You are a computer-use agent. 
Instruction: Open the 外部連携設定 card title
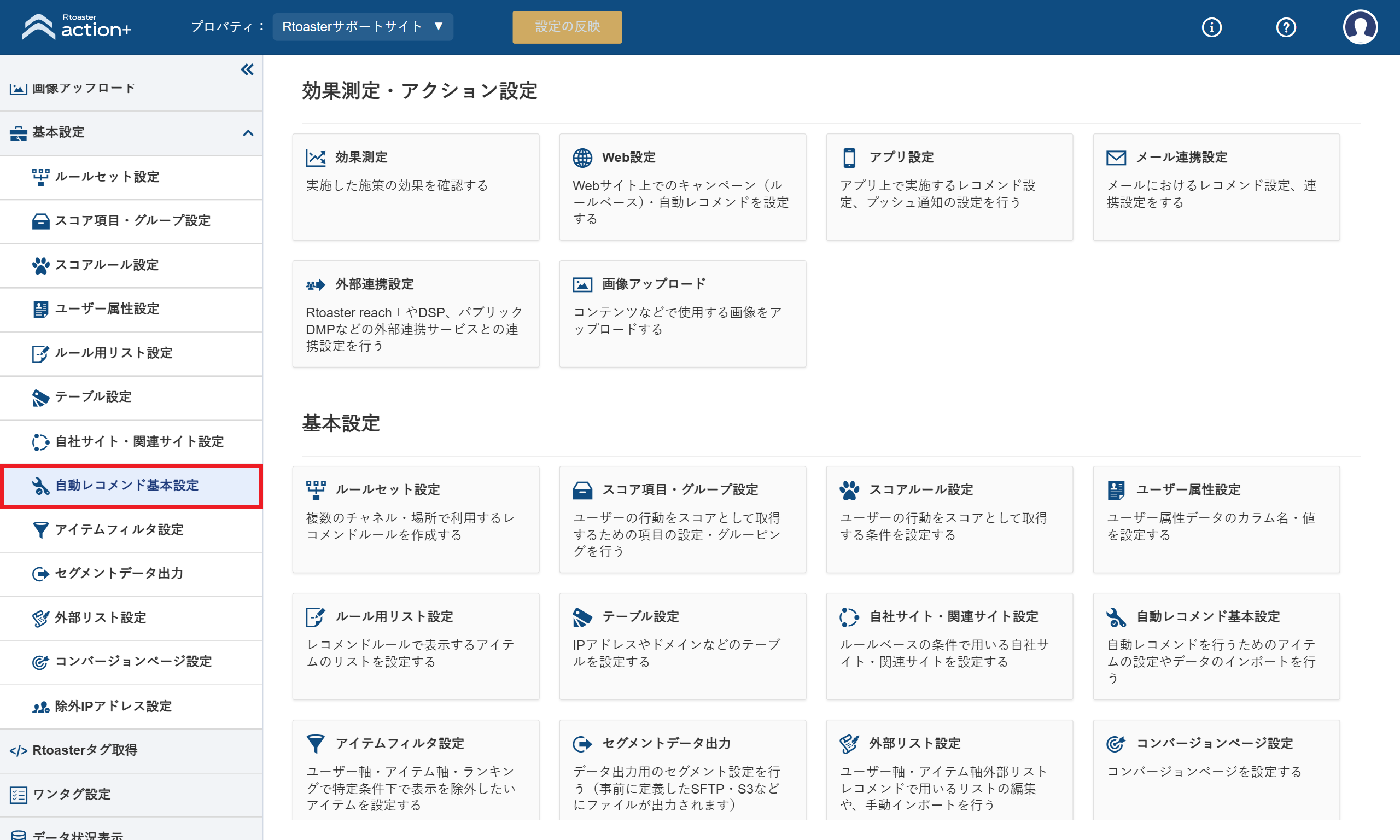coord(374,284)
